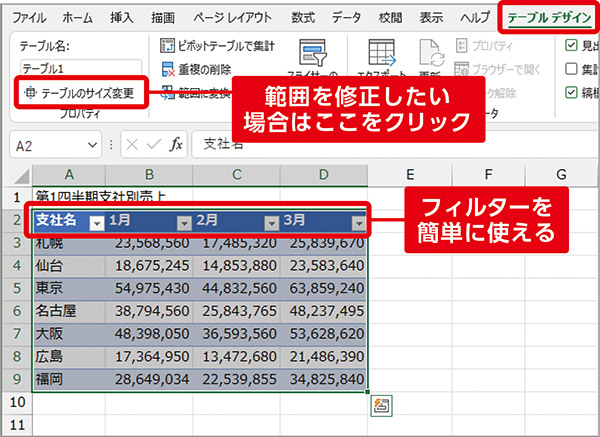
Task: Click the select-all corner triangle
Action: pos(21,177)
